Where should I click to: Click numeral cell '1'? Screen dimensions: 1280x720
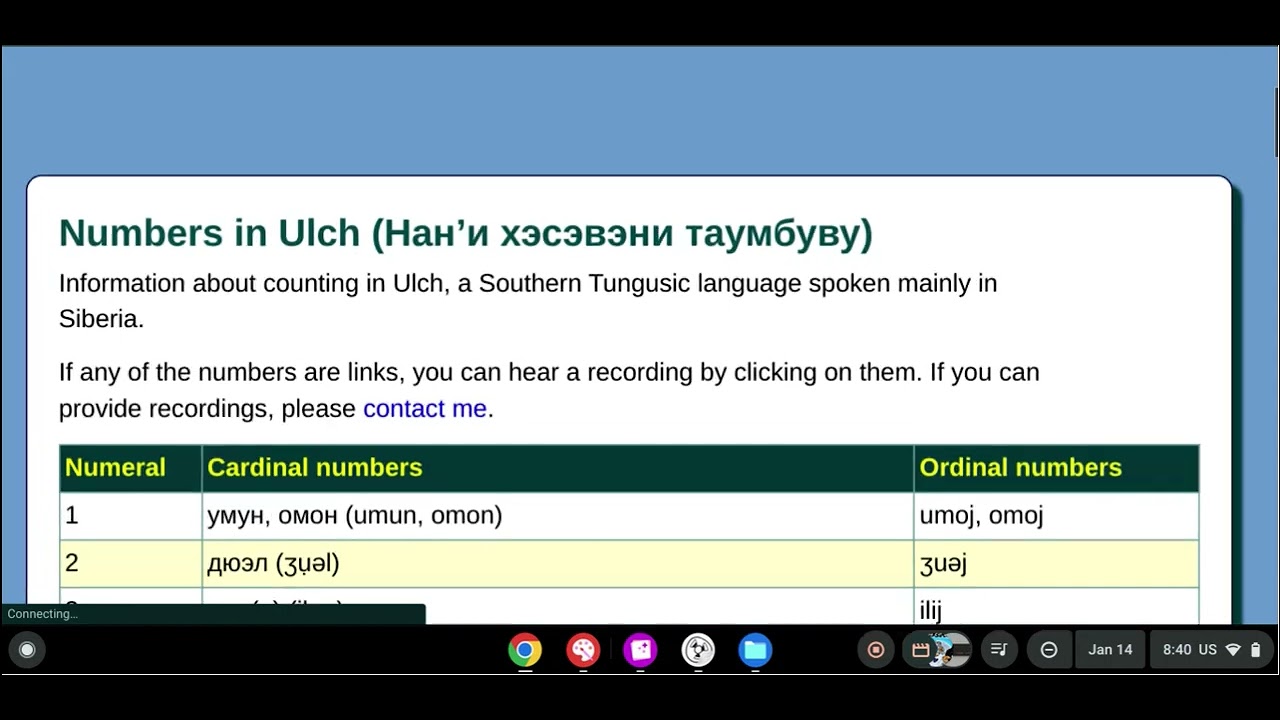tap(131, 516)
